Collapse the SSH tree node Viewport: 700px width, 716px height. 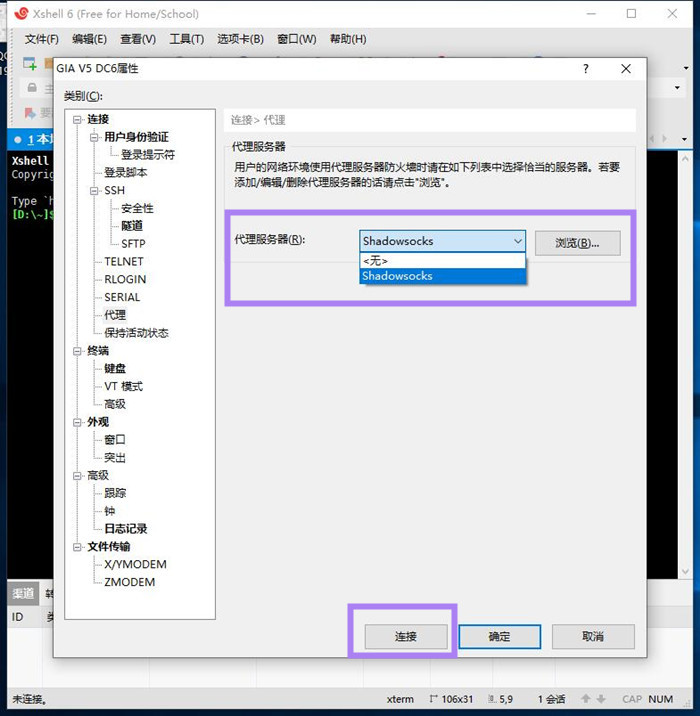(x=94, y=190)
